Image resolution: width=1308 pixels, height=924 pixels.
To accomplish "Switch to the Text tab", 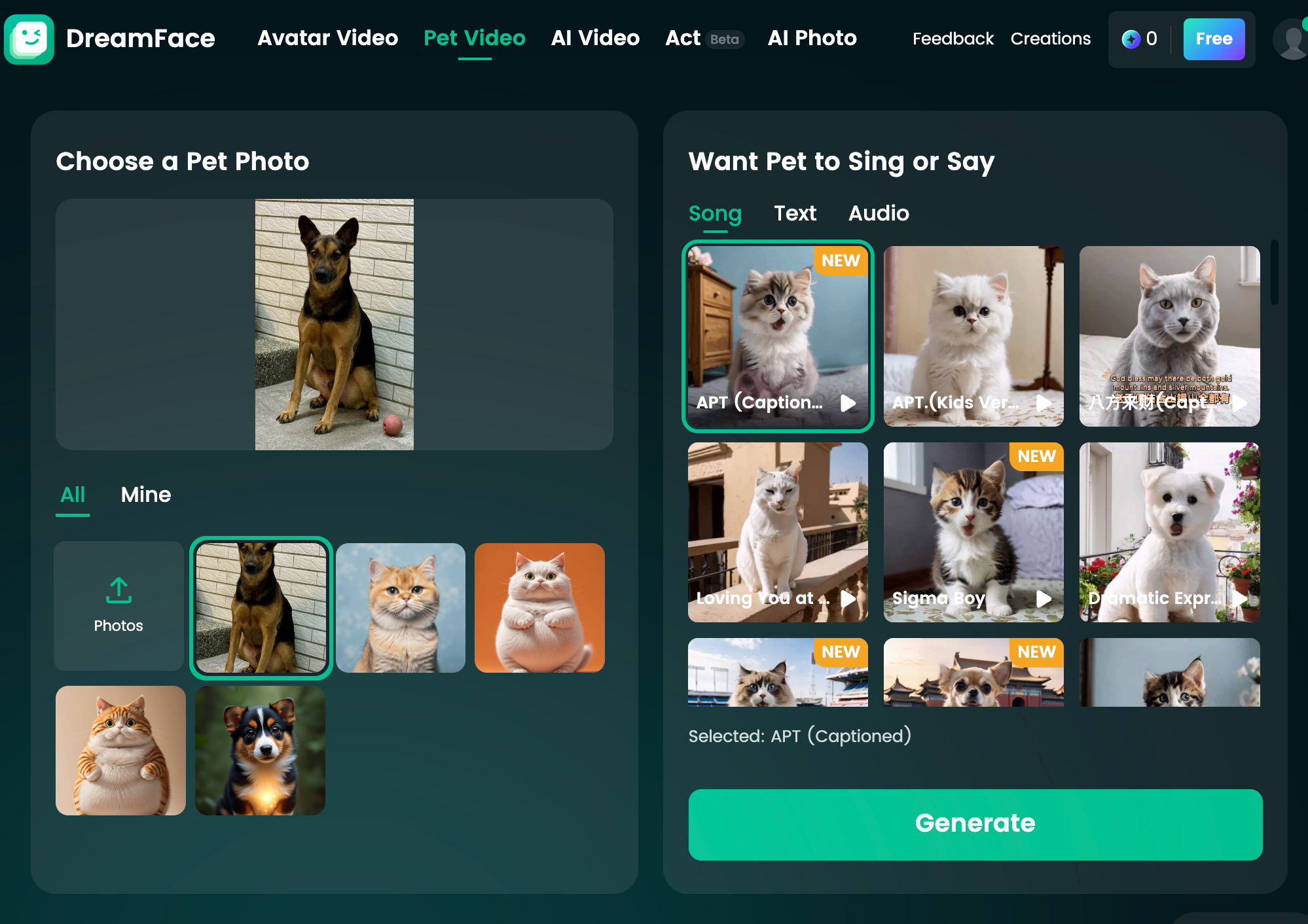I will tap(795, 213).
